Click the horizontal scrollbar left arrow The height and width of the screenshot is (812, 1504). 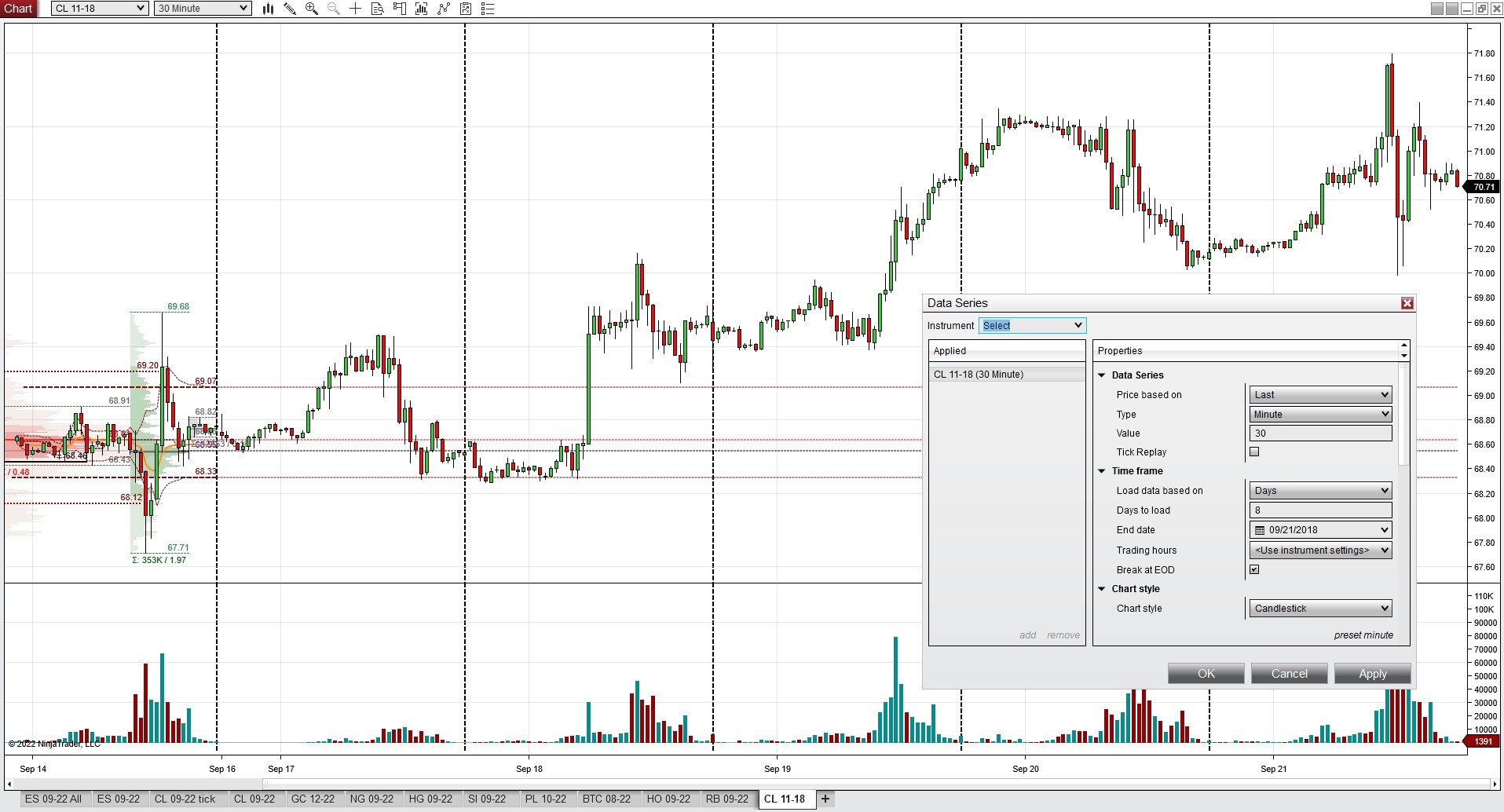9,783
